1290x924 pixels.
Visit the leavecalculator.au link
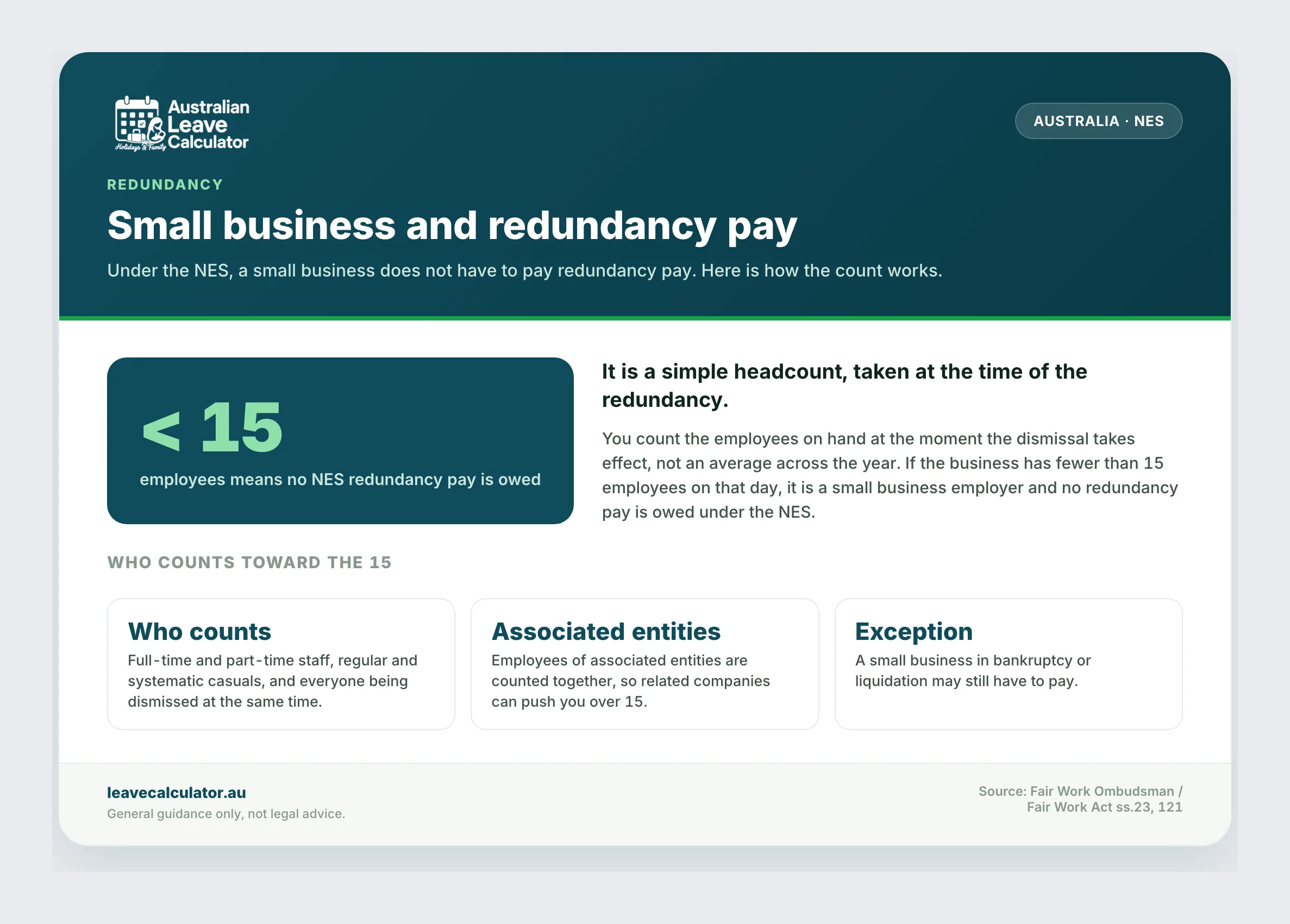tap(176, 792)
